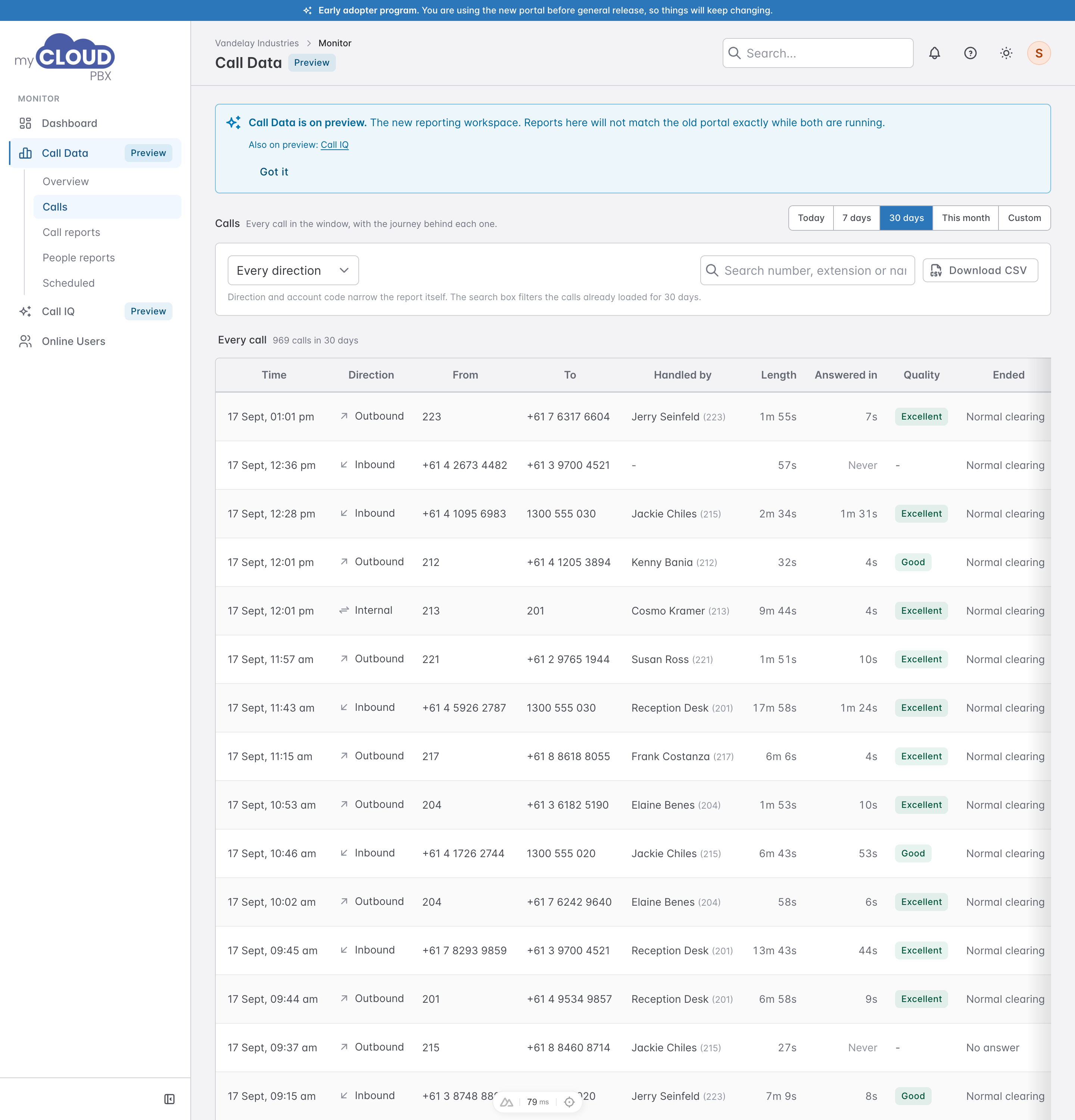1075x1120 pixels.
Task: Click the Monitor breadcrumb
Action: coord(335,43)
